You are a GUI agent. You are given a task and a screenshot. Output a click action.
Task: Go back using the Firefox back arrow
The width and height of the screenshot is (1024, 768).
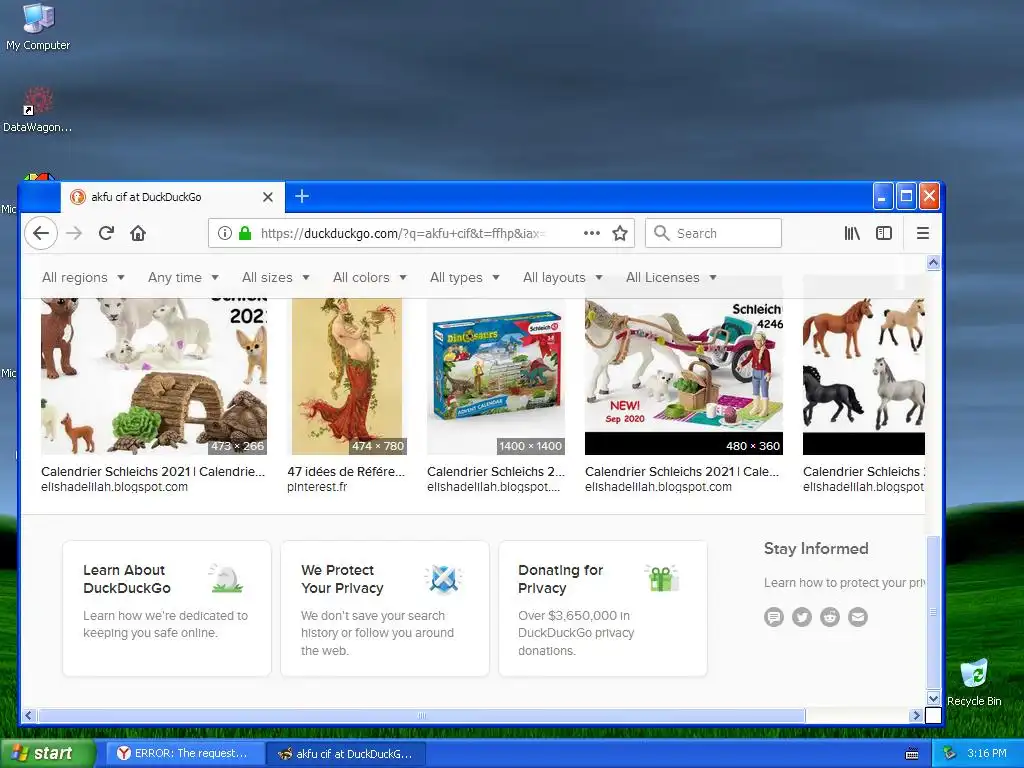[x=41, y=233]
